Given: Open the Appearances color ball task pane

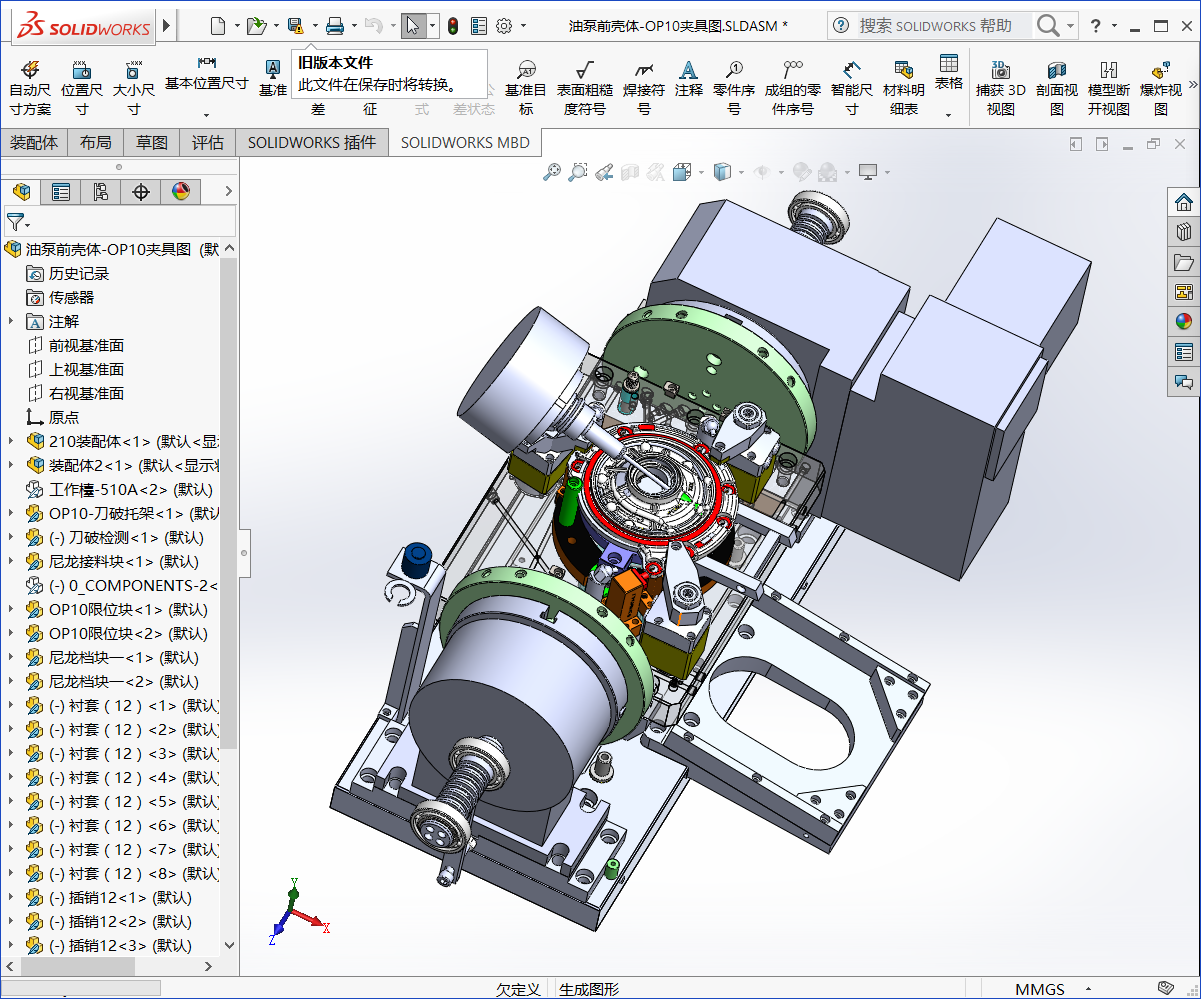Looking at the screenshot, I should point(1184,322).
